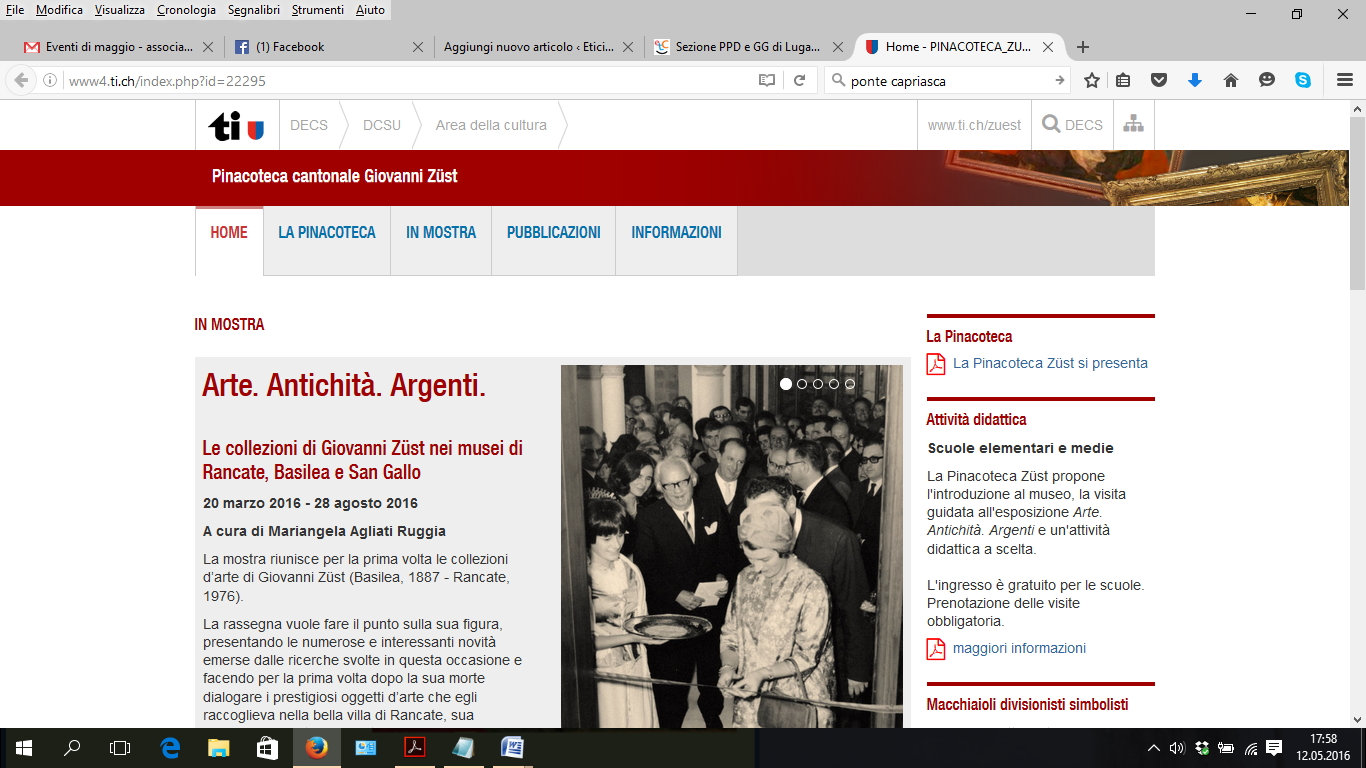Image resolution: width=1366 pixels, height=768 pixels.
Task: Close the Facebook tab
Action: [x=418, y=47]
